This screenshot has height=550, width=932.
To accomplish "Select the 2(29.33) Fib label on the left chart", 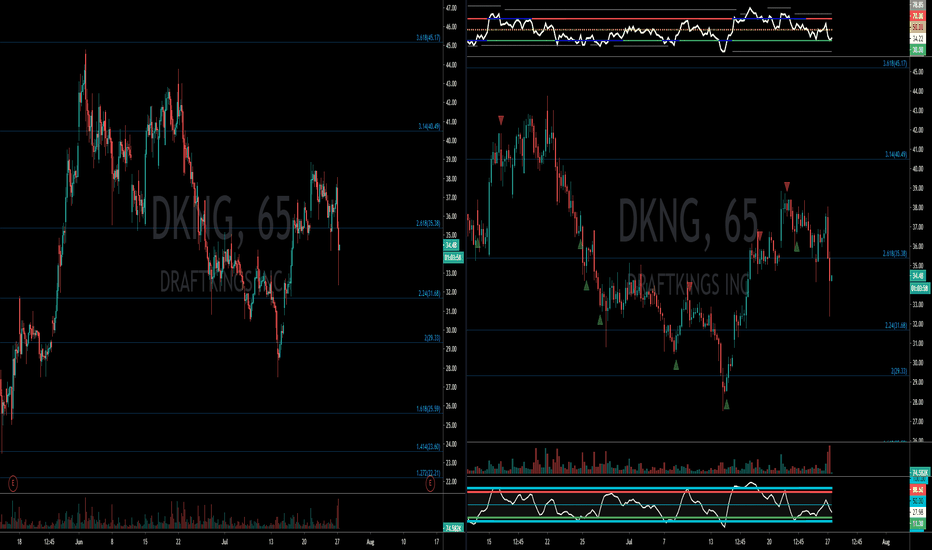I will [x=432, y=338].
